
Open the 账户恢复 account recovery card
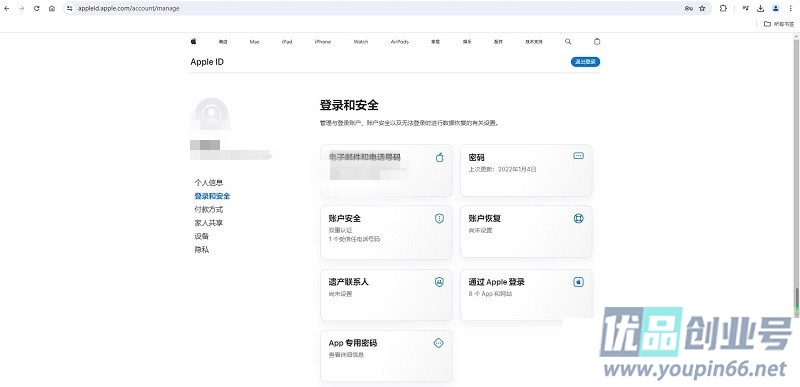pyautogui.click(x=526, y=232)
